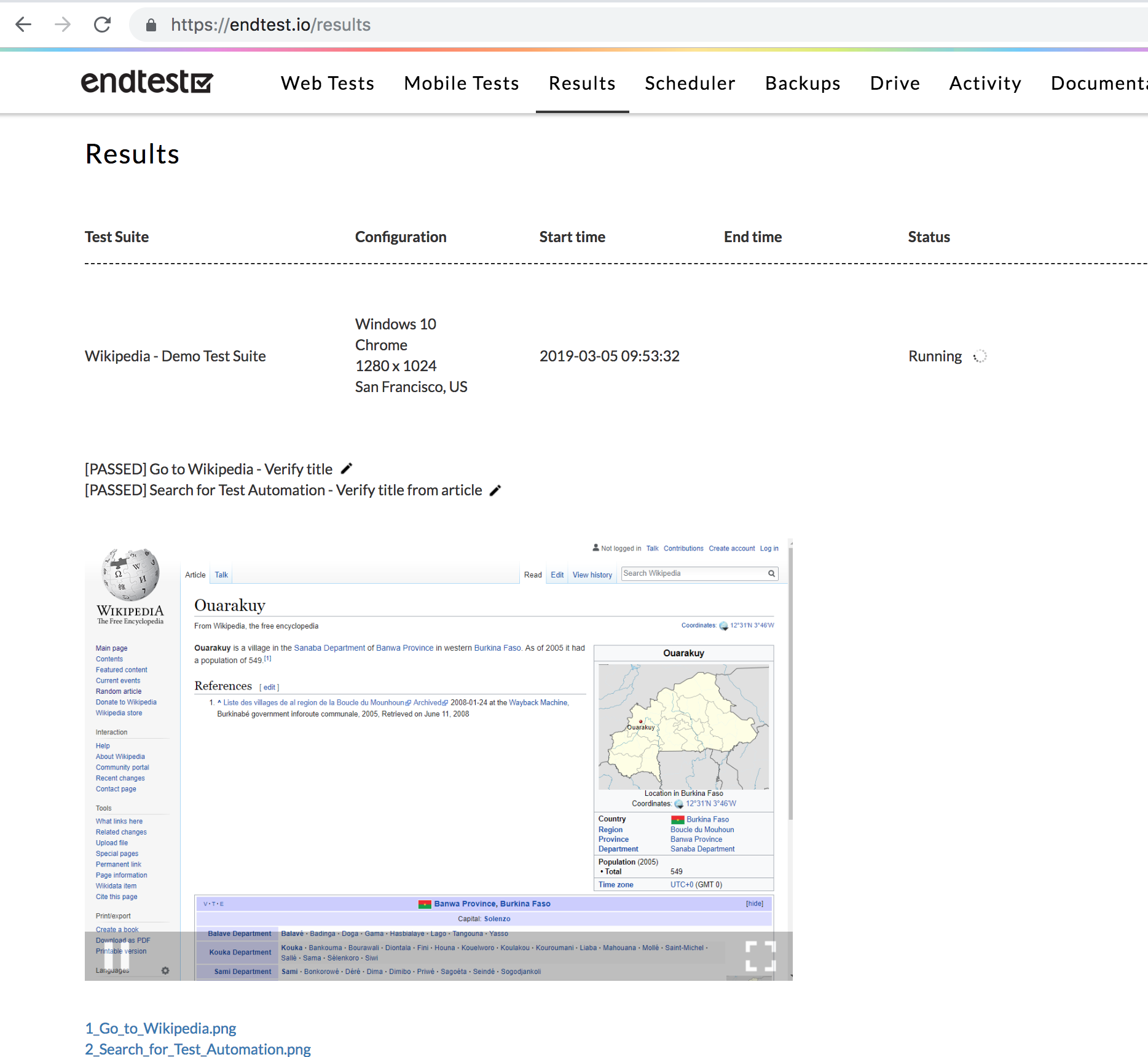Edit the 'Go to Wikipedia - Verify title' test
This screenshot has width=1148, height=1057.
347,468
